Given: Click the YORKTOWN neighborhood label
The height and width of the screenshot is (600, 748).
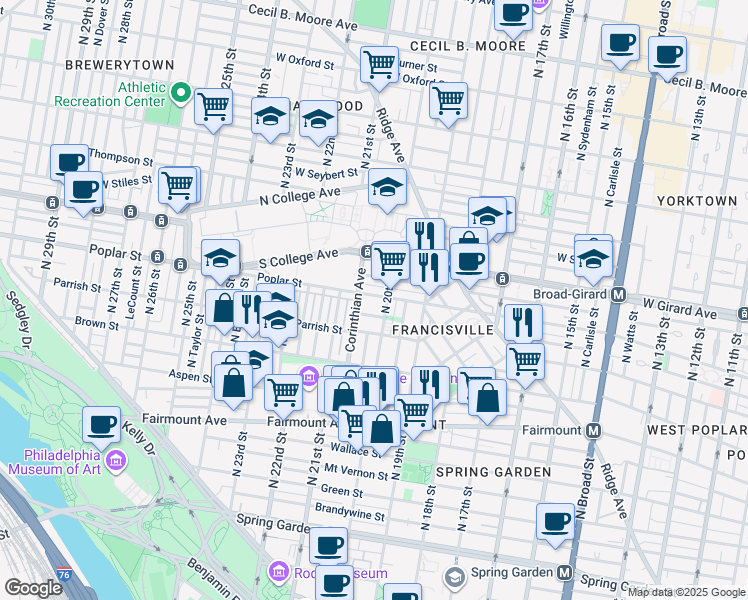Looking at the screenshot, I should (697, 201).
